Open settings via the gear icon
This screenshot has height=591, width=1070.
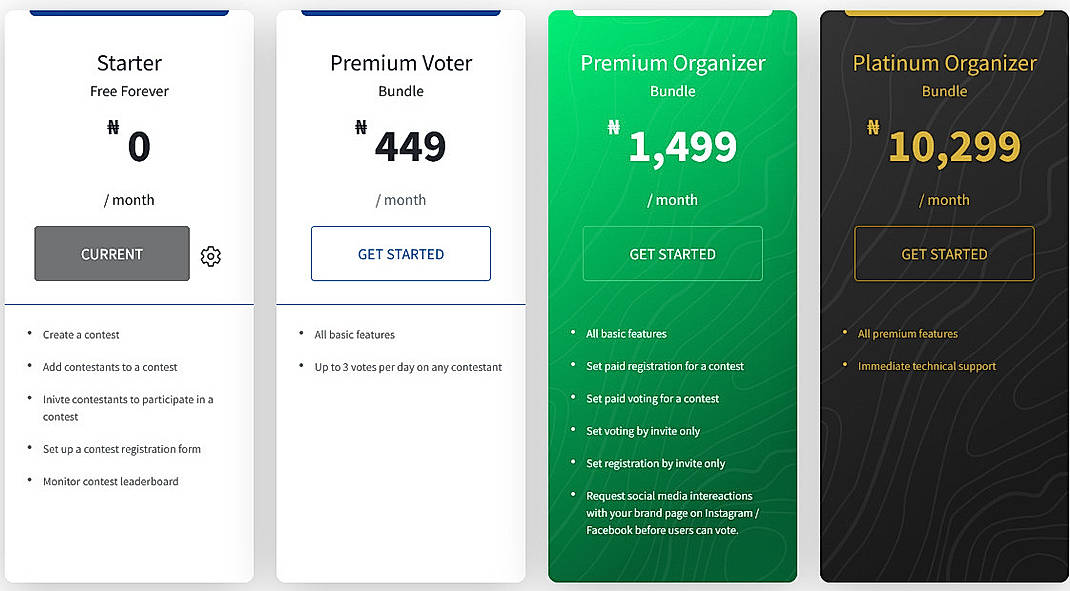point(210,256)
